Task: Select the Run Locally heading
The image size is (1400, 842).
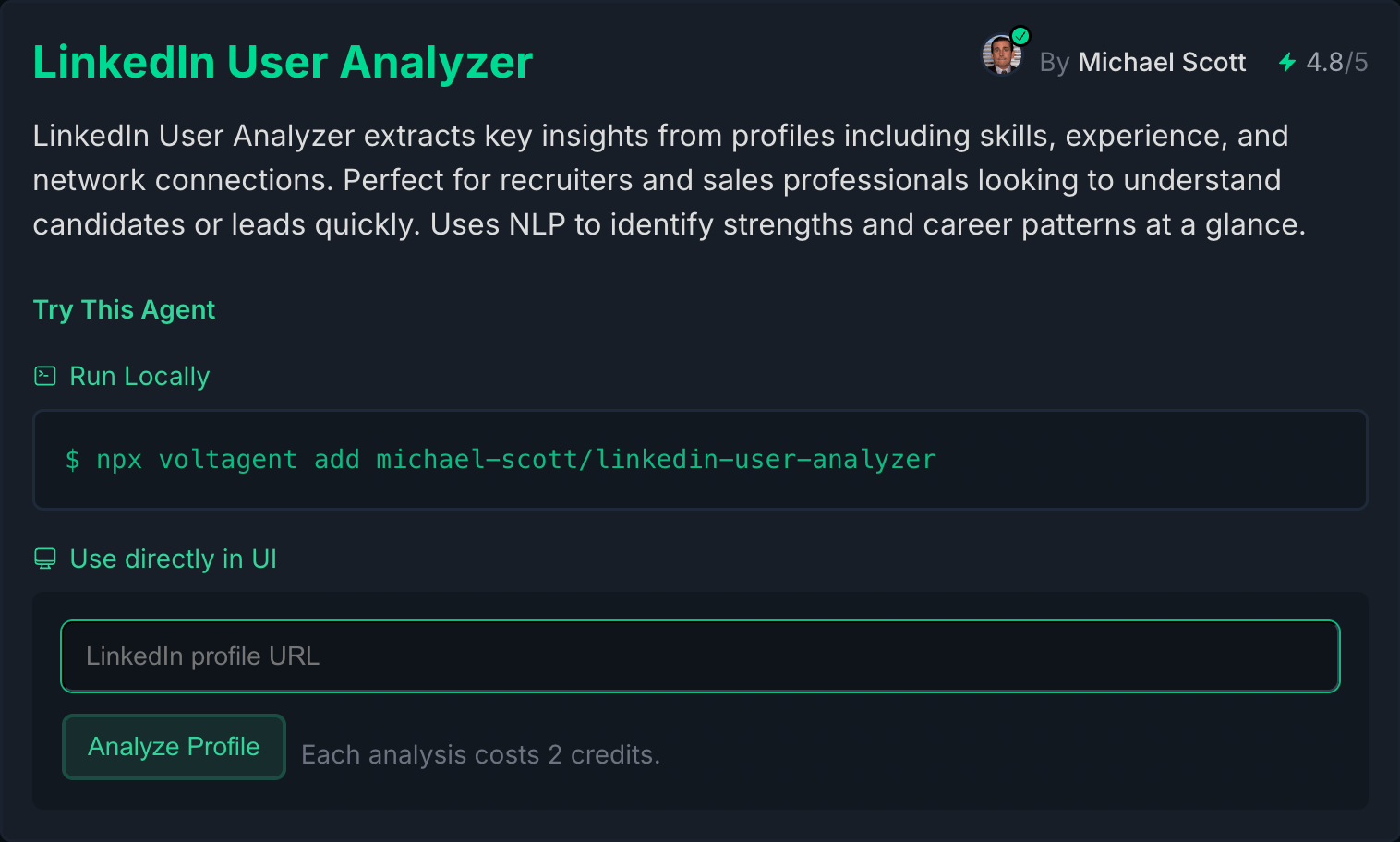Action: (x=139, y=377)
